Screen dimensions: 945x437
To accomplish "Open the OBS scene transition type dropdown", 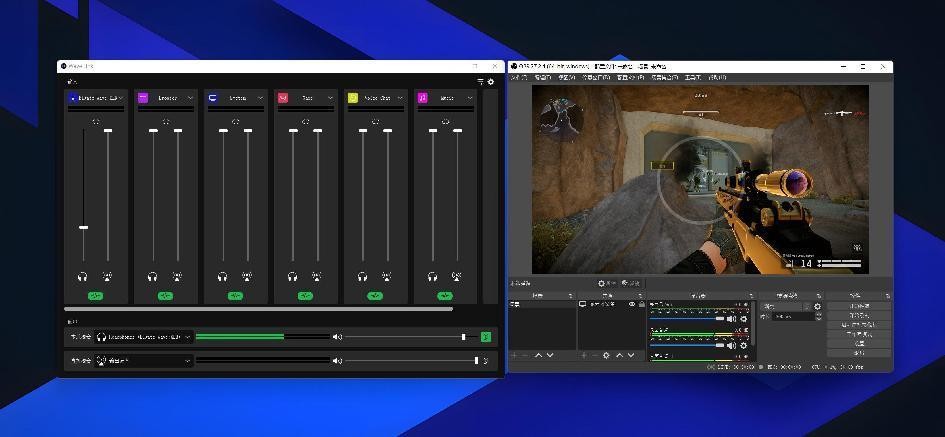I will (786, 306).
